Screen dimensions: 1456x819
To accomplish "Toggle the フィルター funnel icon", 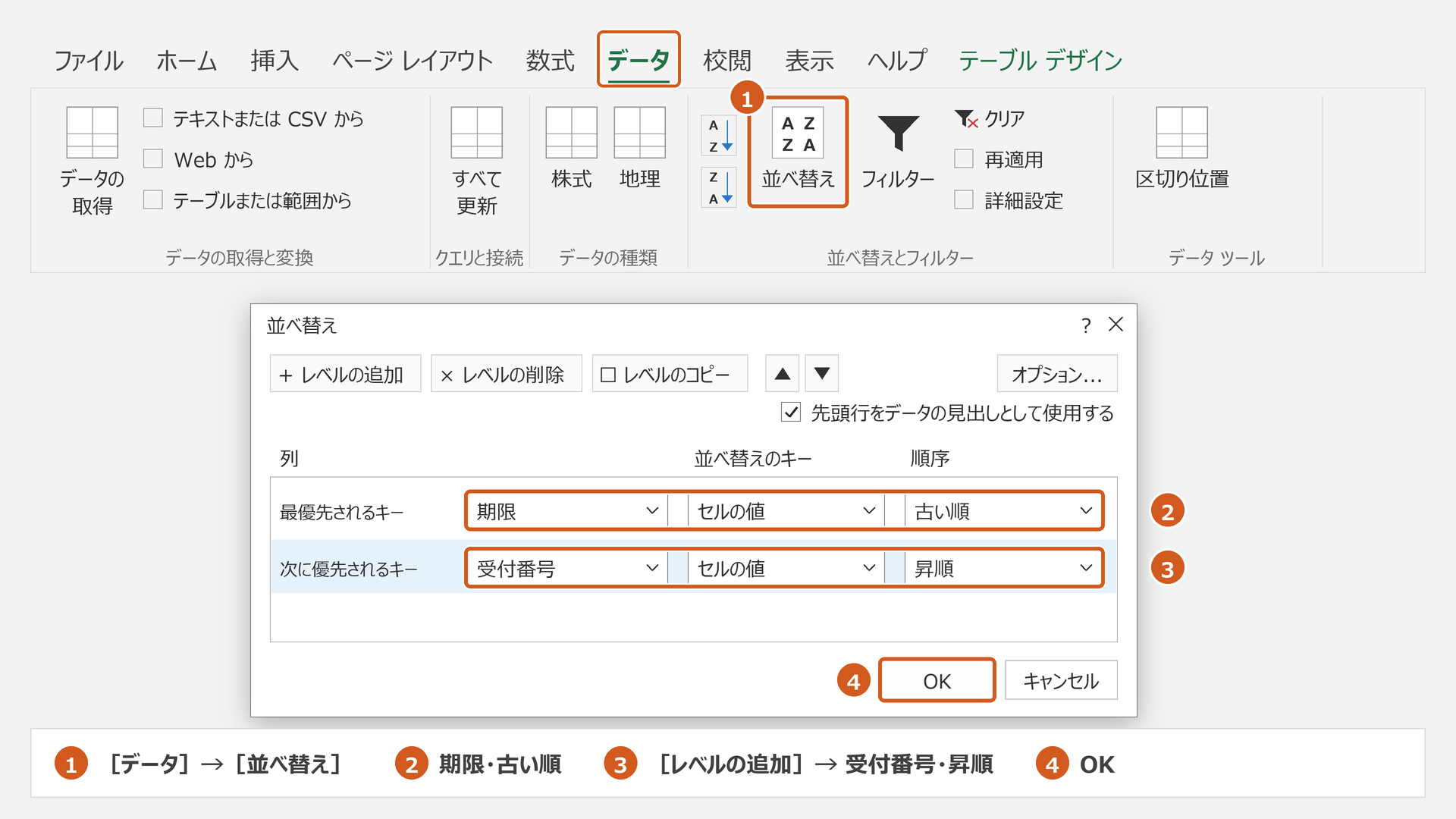I will click(x=898, y=133).
